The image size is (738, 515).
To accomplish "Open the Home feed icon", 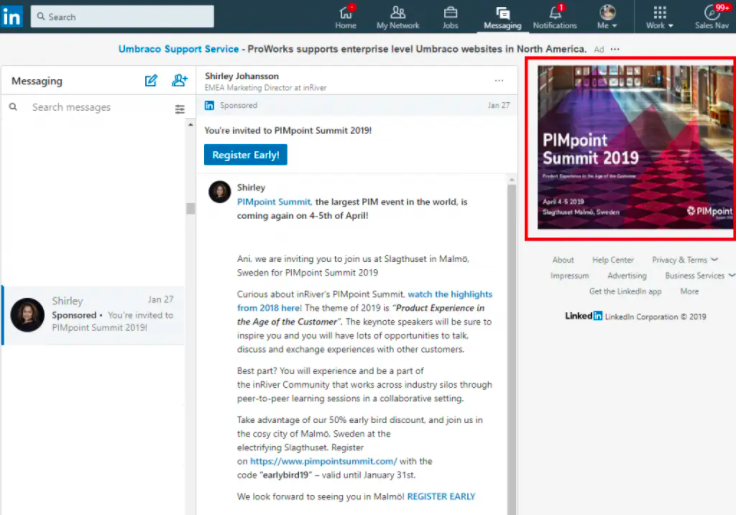I will tap(346, 12).
